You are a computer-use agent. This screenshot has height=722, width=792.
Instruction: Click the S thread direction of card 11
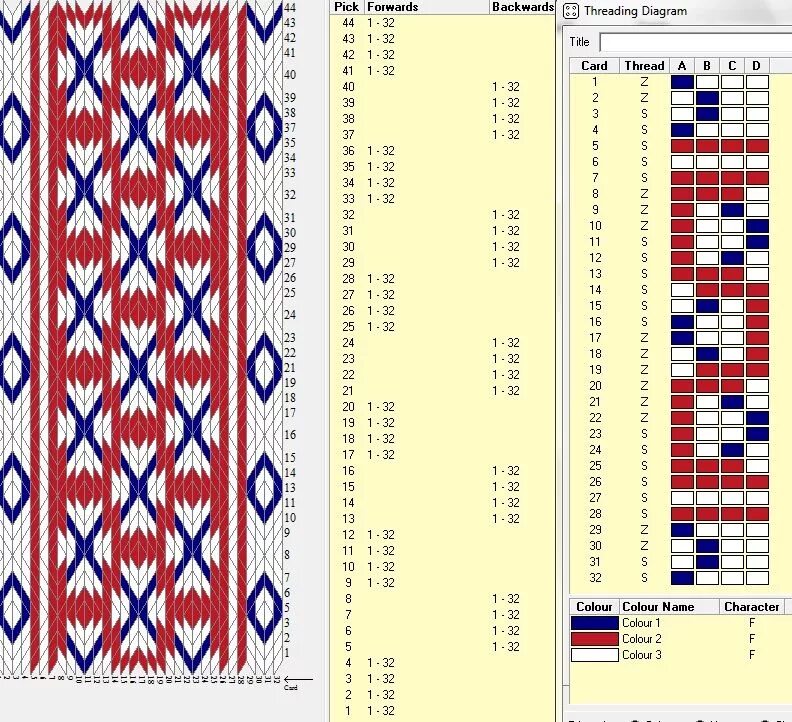point(644,242)
